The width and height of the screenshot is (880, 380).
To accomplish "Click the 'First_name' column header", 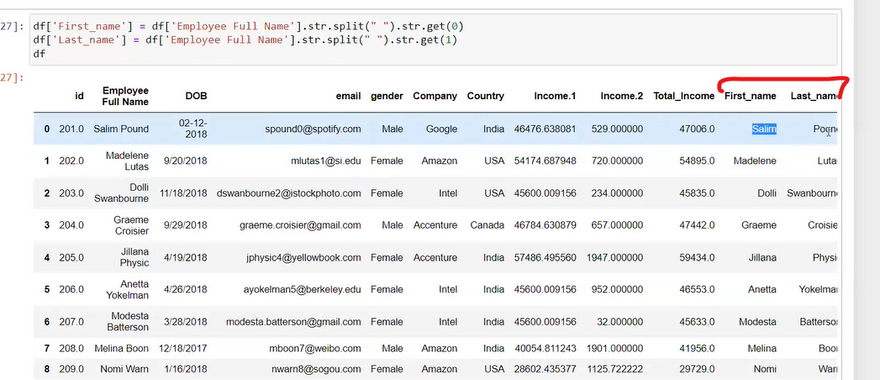I will (x=750, y=96).
